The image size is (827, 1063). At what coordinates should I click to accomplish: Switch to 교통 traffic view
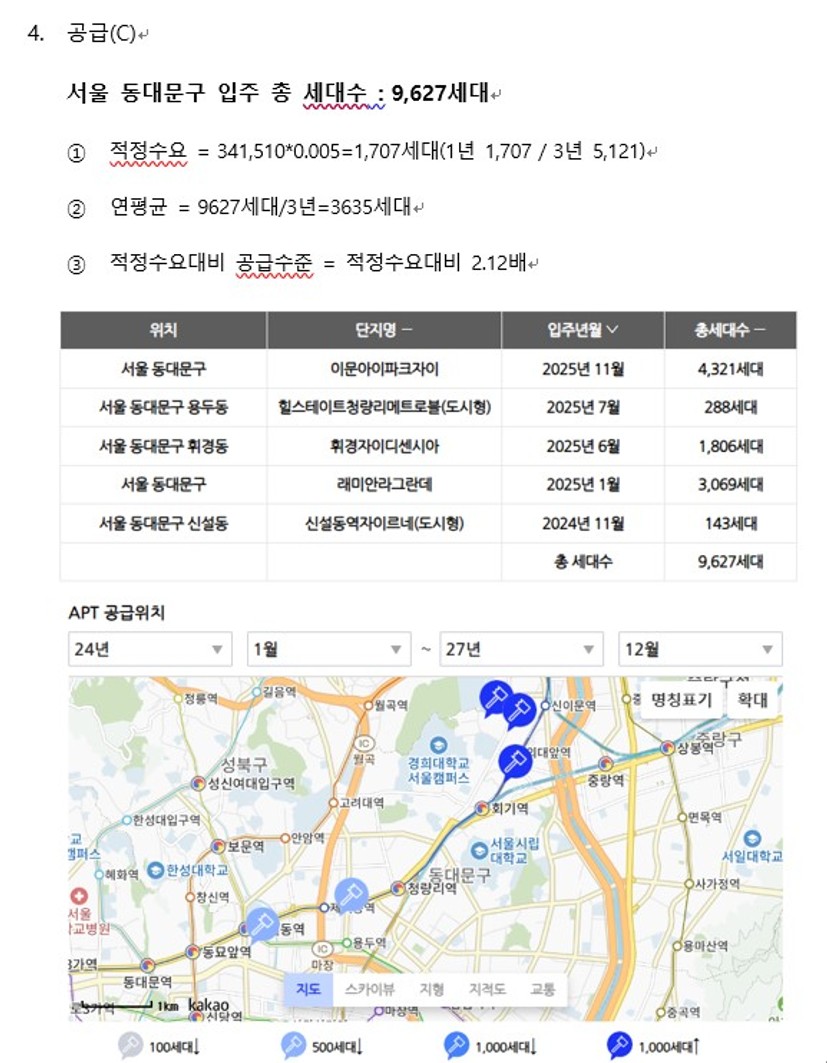click(x=542, y=989)
